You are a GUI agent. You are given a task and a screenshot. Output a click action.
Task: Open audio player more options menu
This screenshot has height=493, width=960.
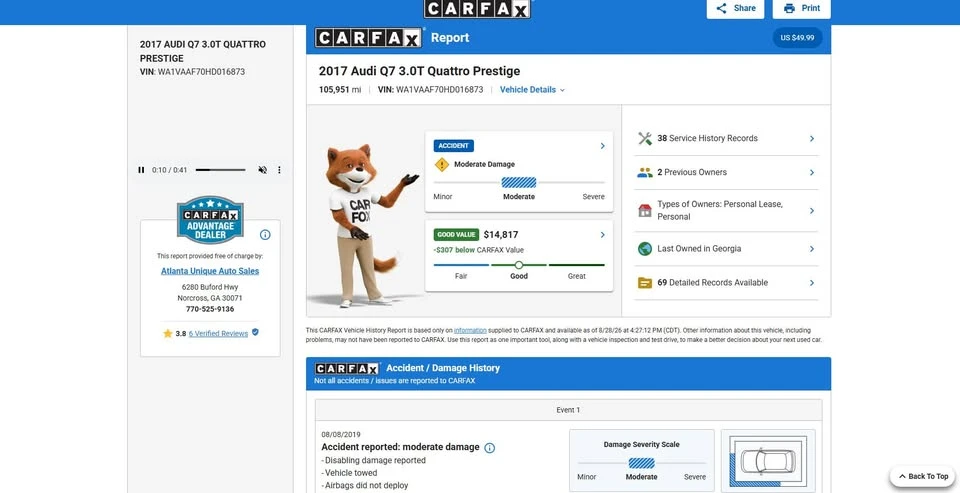[x=279, y=170]
